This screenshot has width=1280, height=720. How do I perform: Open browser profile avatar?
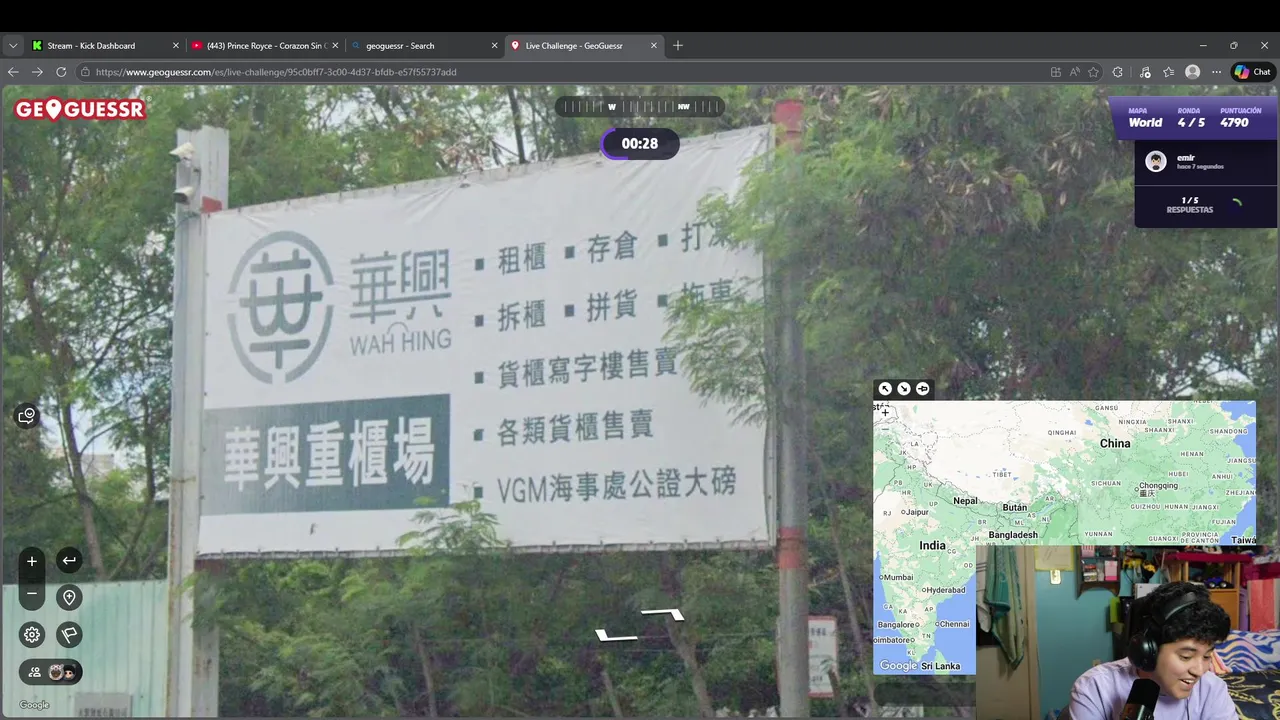(x=1192, y=72)
